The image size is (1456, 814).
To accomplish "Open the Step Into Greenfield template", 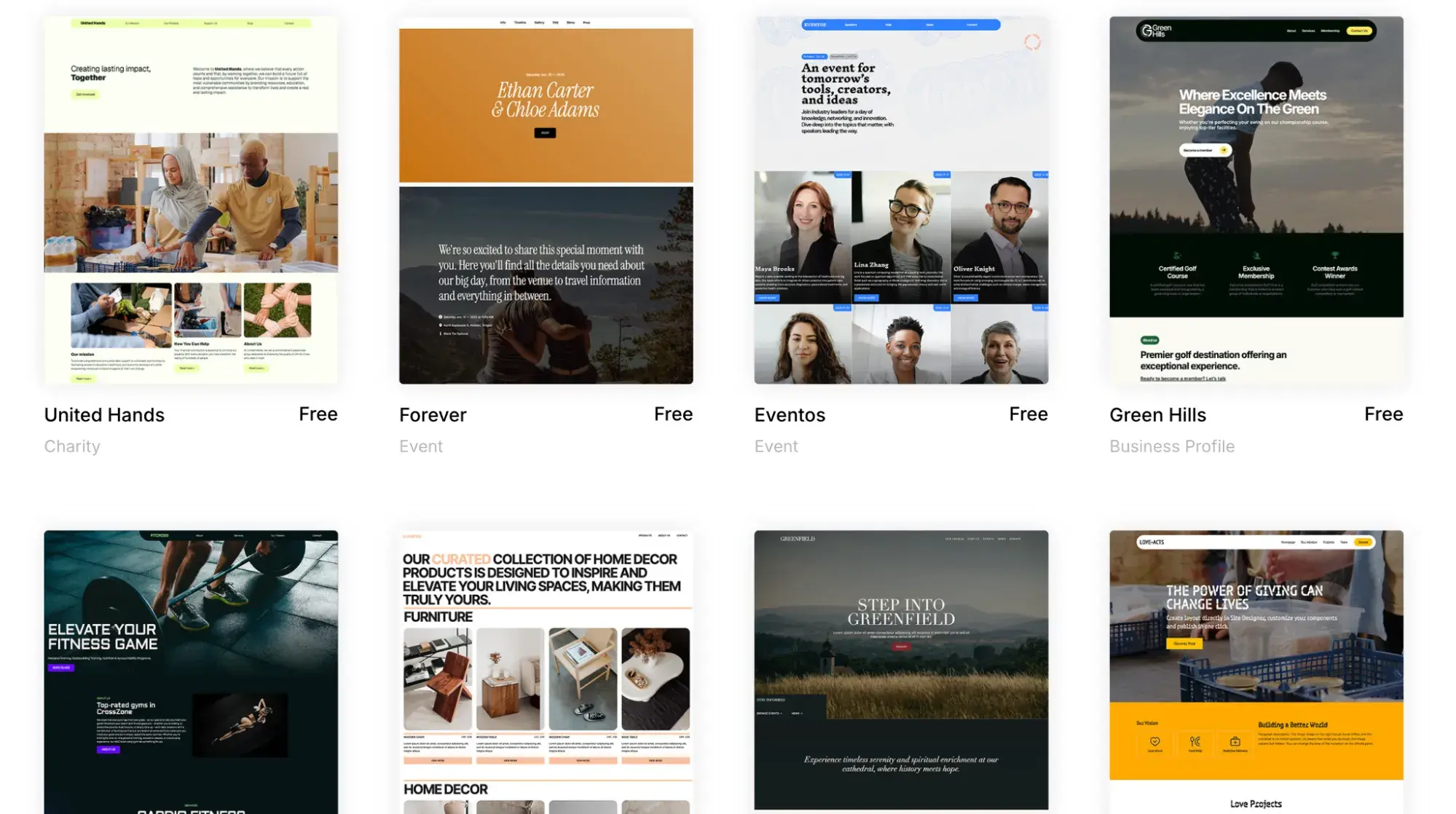I will point(901,670).
